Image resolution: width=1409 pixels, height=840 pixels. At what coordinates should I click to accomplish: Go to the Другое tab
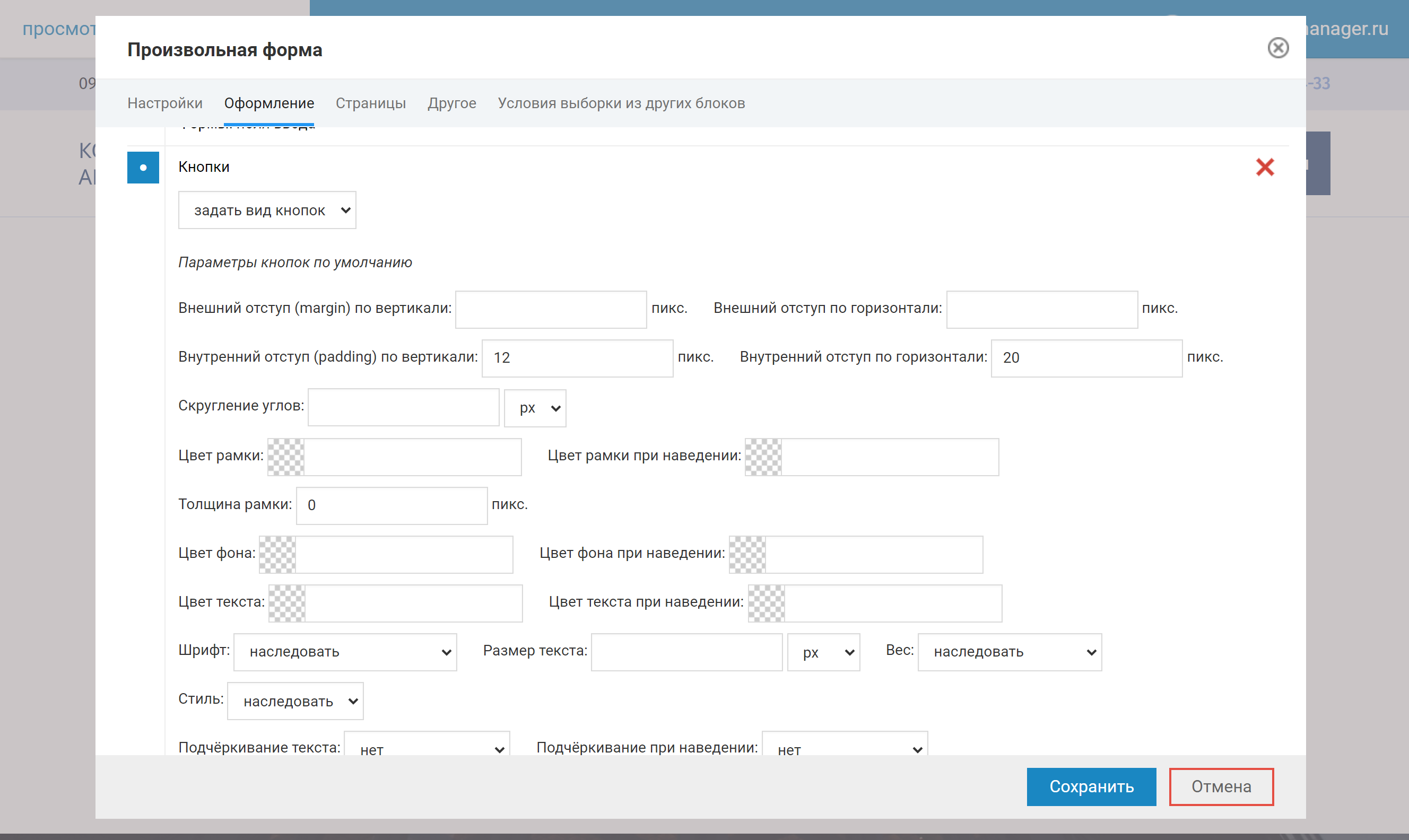click(x=452, y=103)
